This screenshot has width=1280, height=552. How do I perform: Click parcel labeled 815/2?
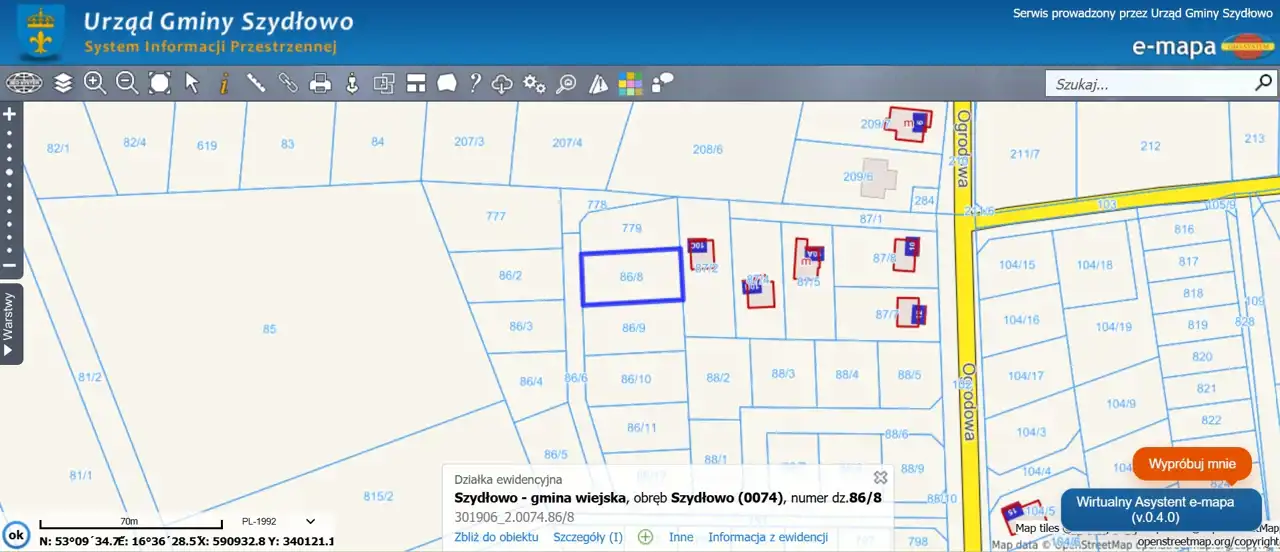pos(378,495)
